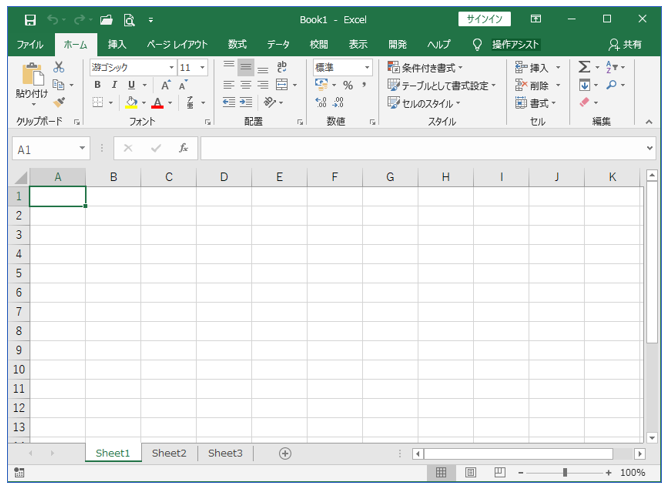670x490 pixels.
Task: Switch to 挿入 ribbon tab
Action: [x=117, y=44]
